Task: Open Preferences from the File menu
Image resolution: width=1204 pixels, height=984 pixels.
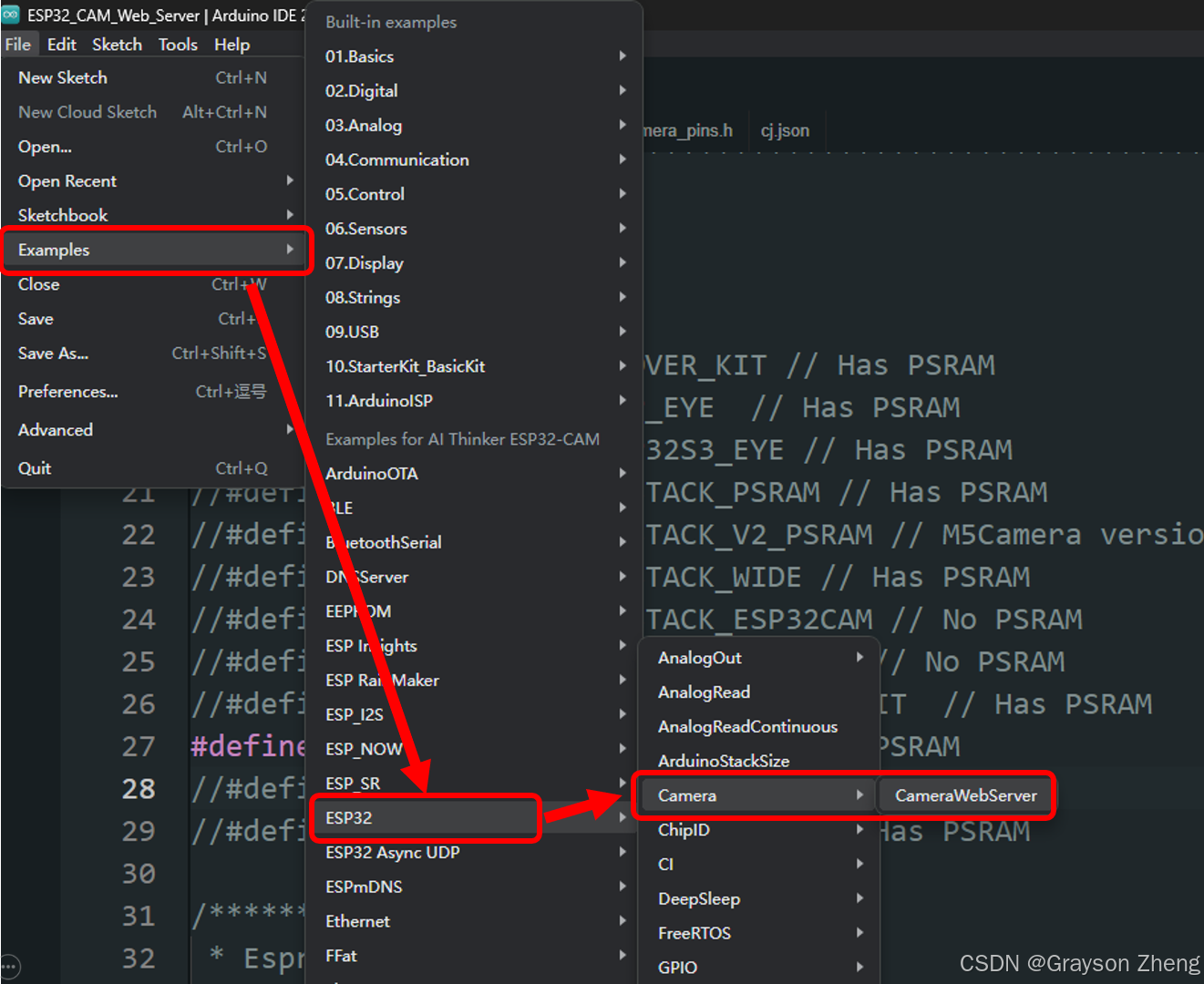Action: click(68, 392)
